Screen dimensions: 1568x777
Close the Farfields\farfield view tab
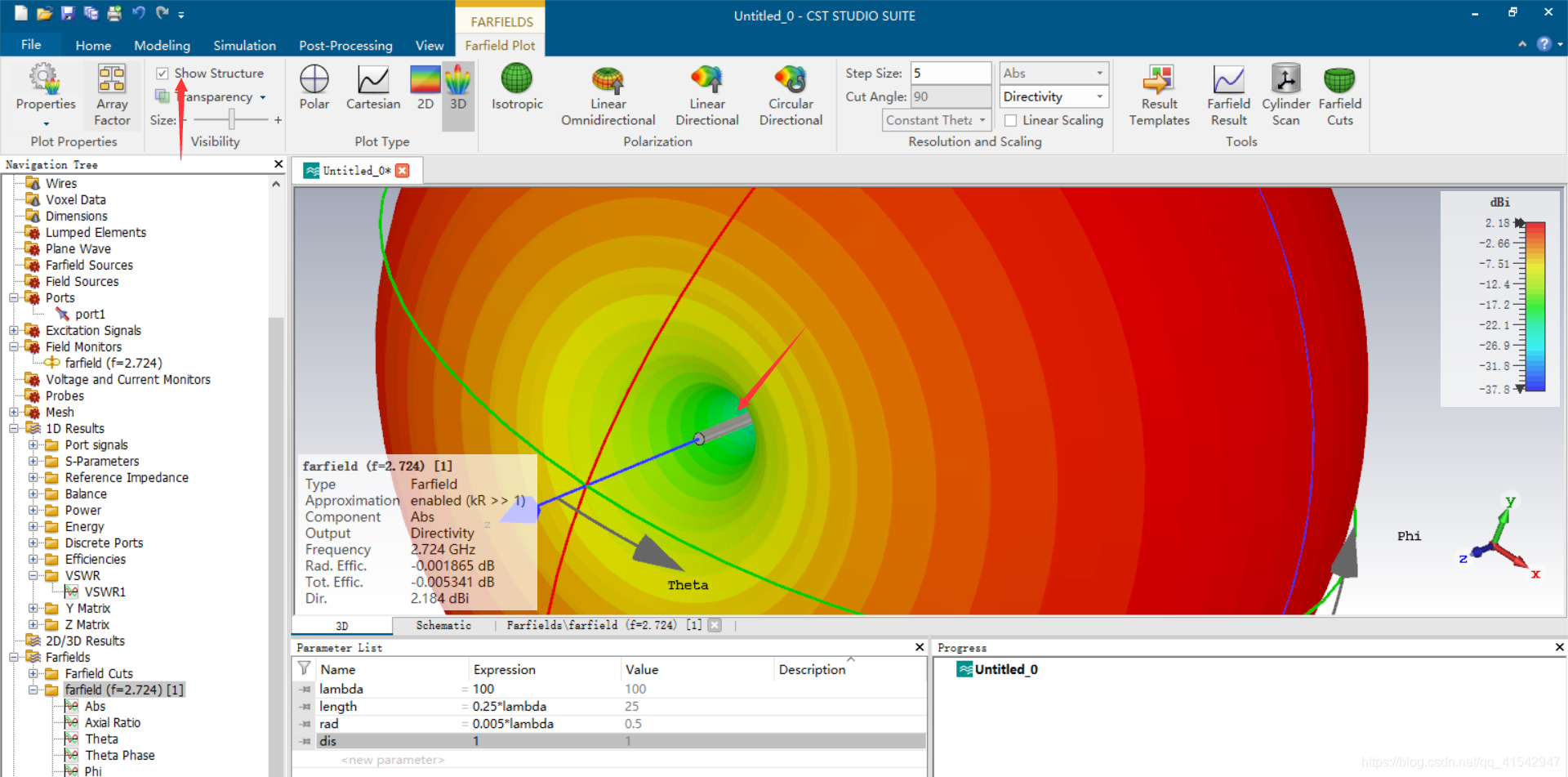(715, 625)
